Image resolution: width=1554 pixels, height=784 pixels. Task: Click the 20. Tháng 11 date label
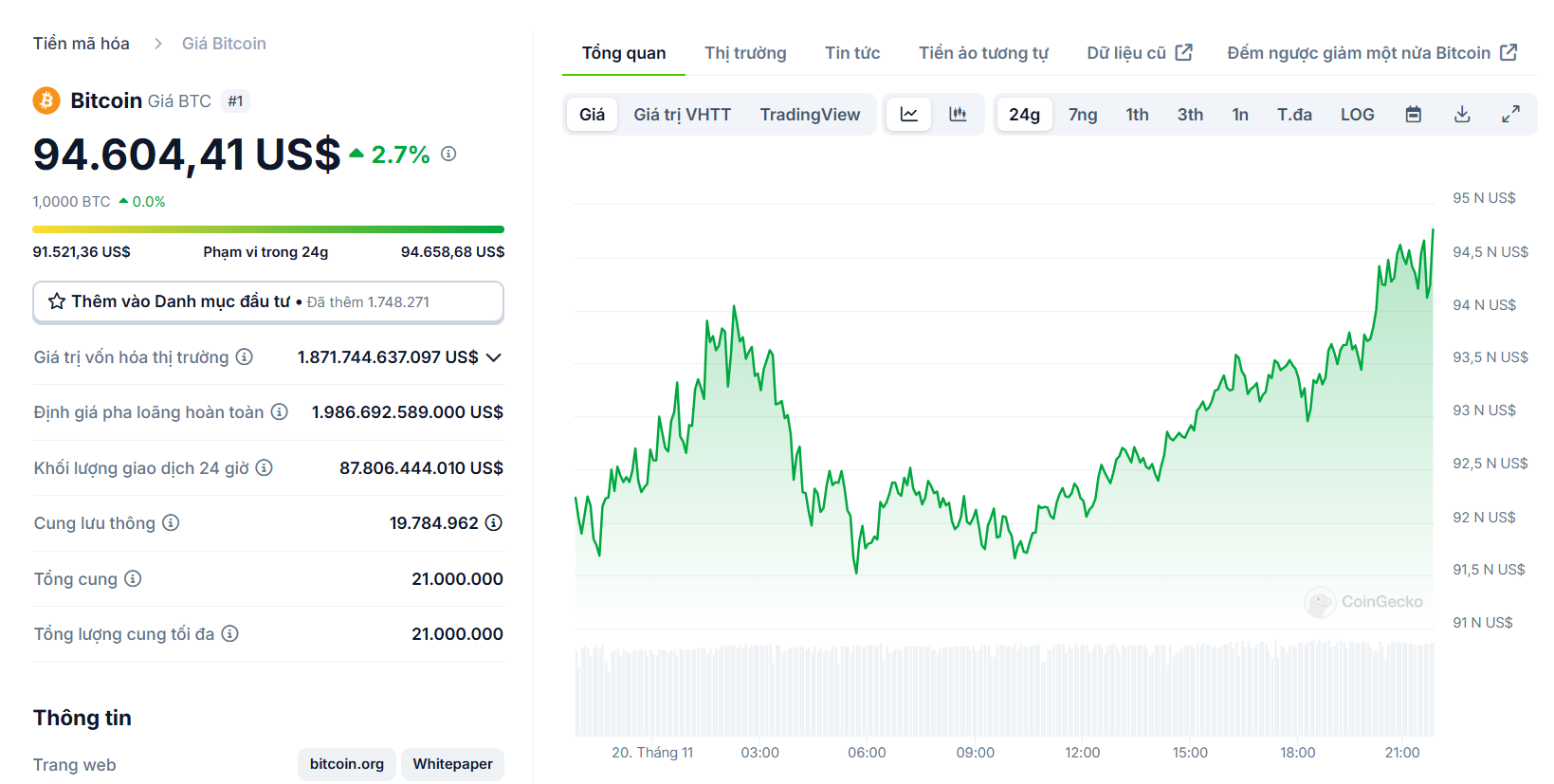[x=652, y=753]
